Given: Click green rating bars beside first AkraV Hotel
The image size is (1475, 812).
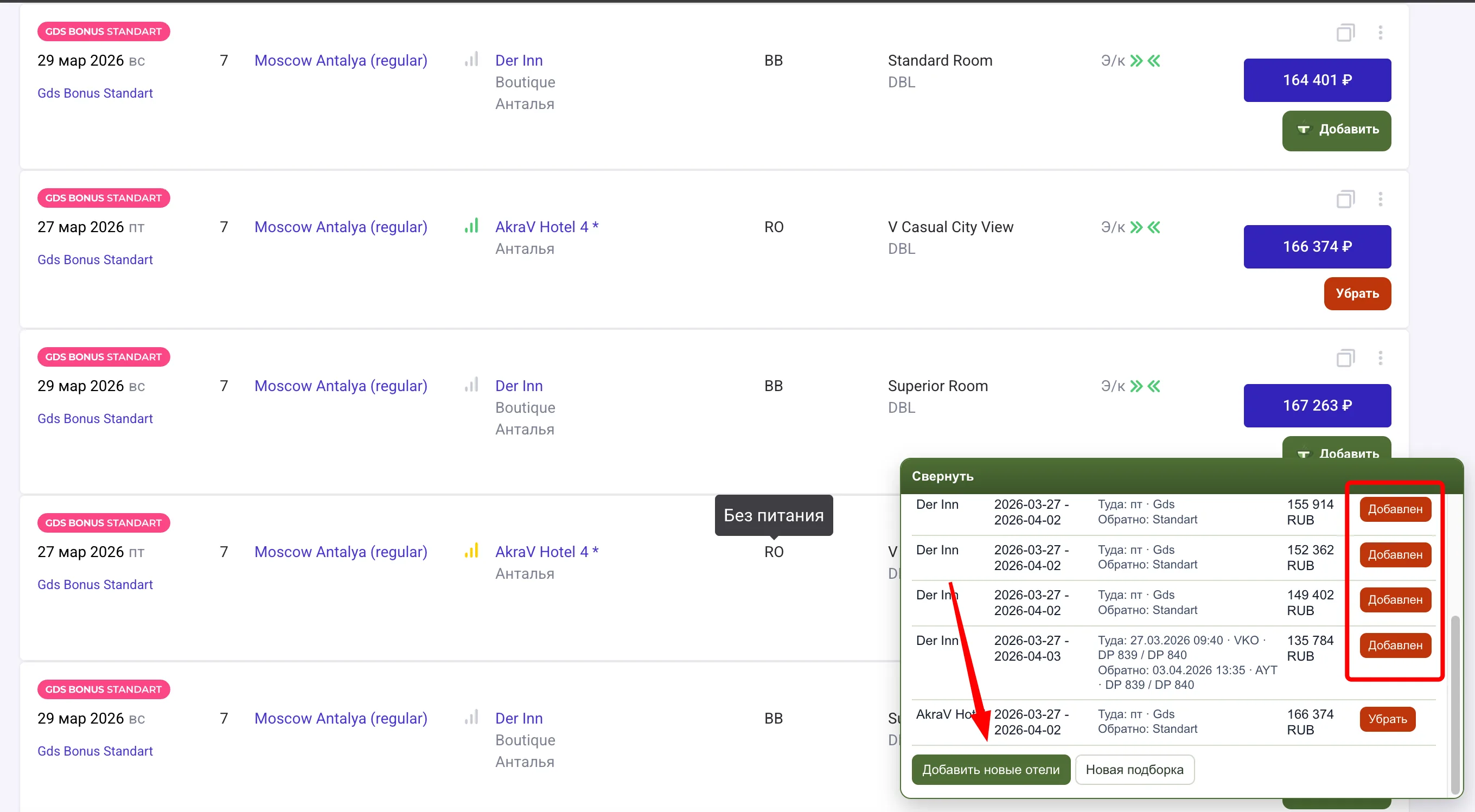Looking at the screenshot, I should (471, 226).
